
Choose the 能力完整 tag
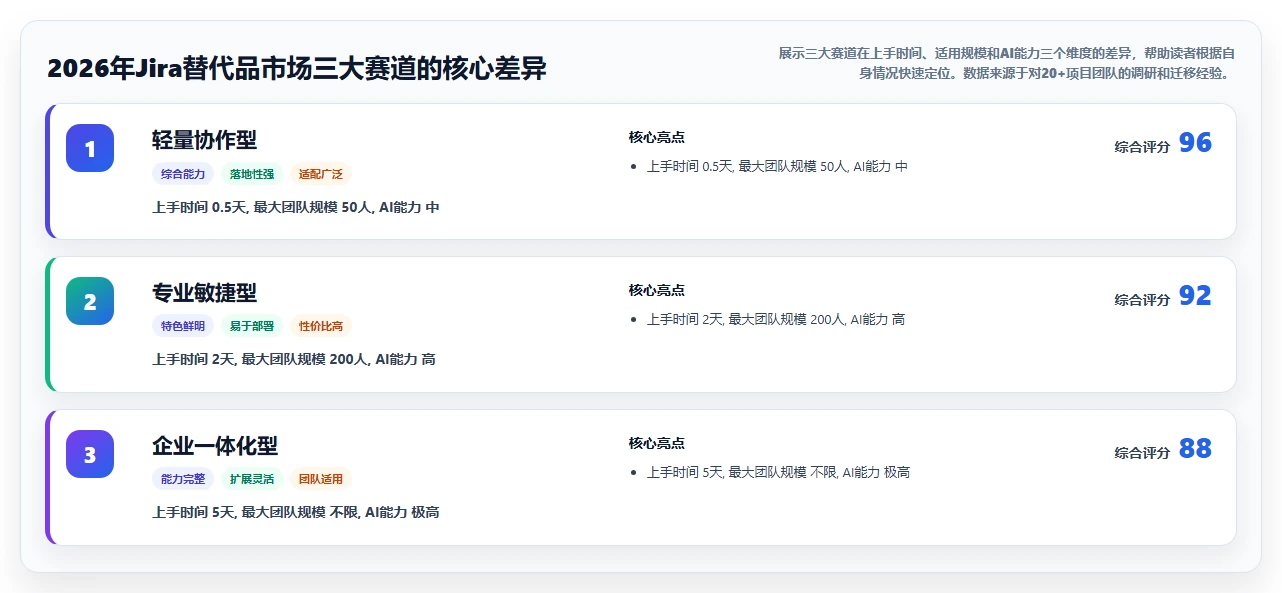[183, 479]
